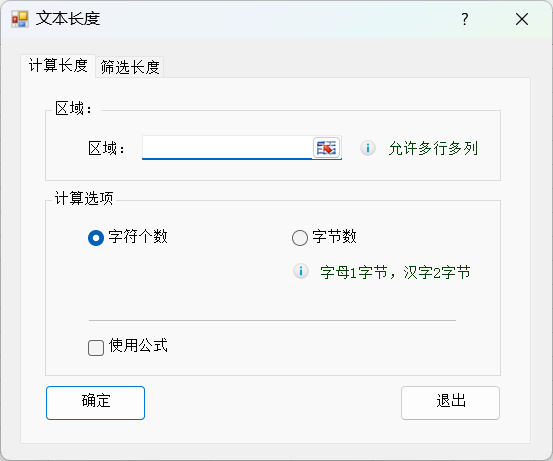
Task: Click the 退出 button
Action: 450,403
